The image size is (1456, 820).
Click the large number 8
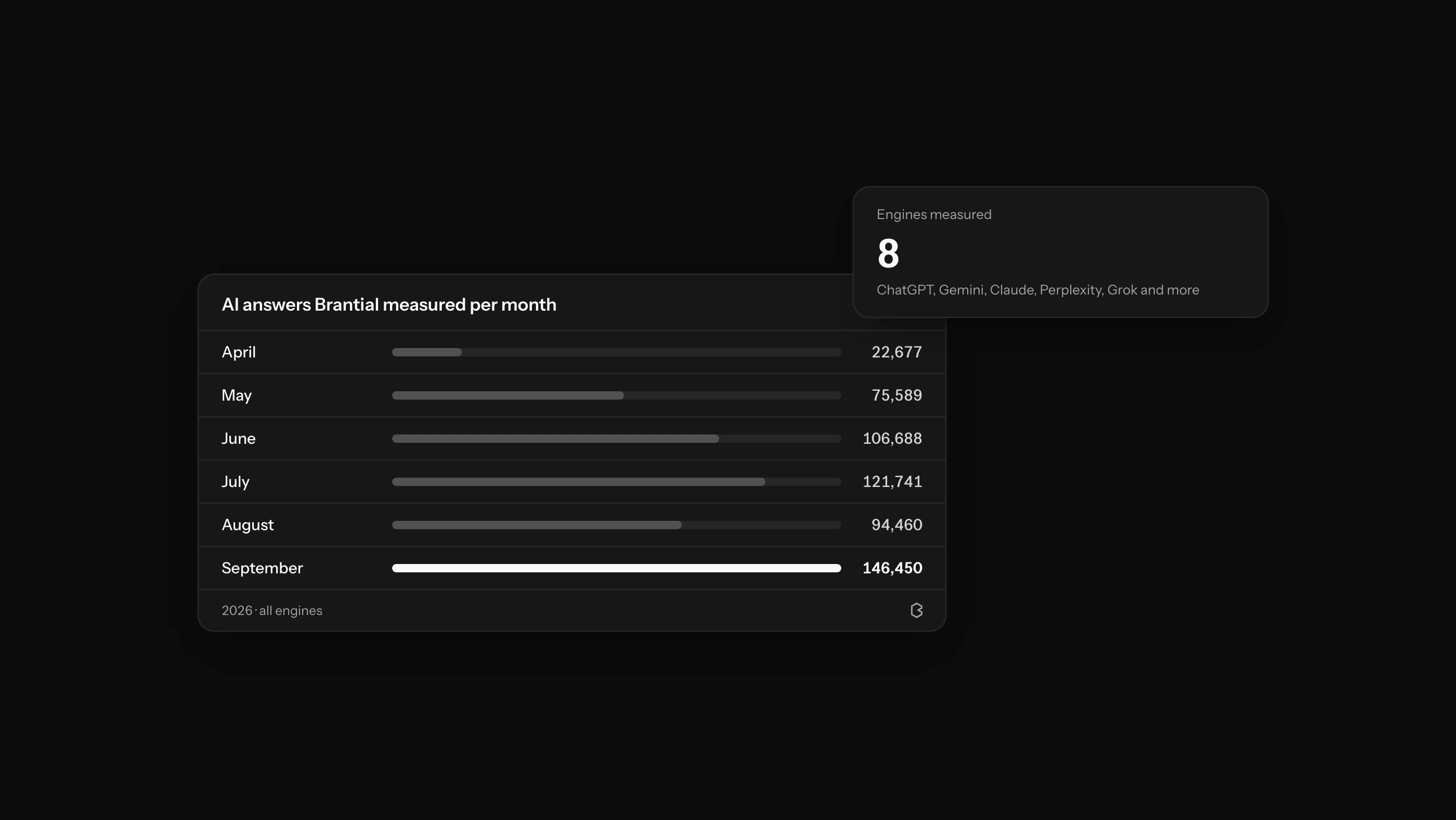(x=888, y=253)
